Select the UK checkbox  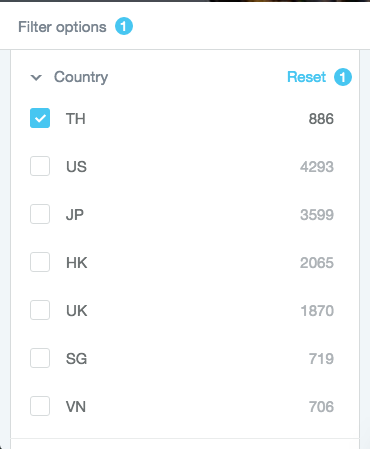pos(40,310)
